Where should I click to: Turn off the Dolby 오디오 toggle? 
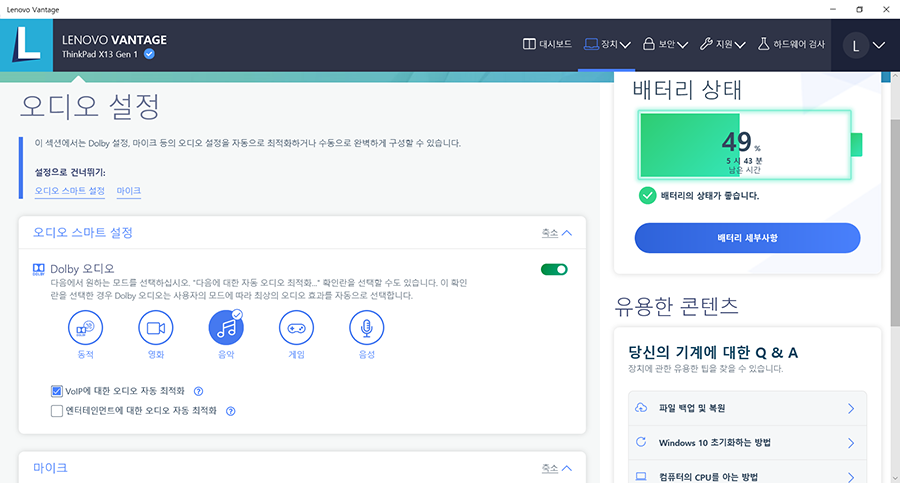click(x=554, y=269)
